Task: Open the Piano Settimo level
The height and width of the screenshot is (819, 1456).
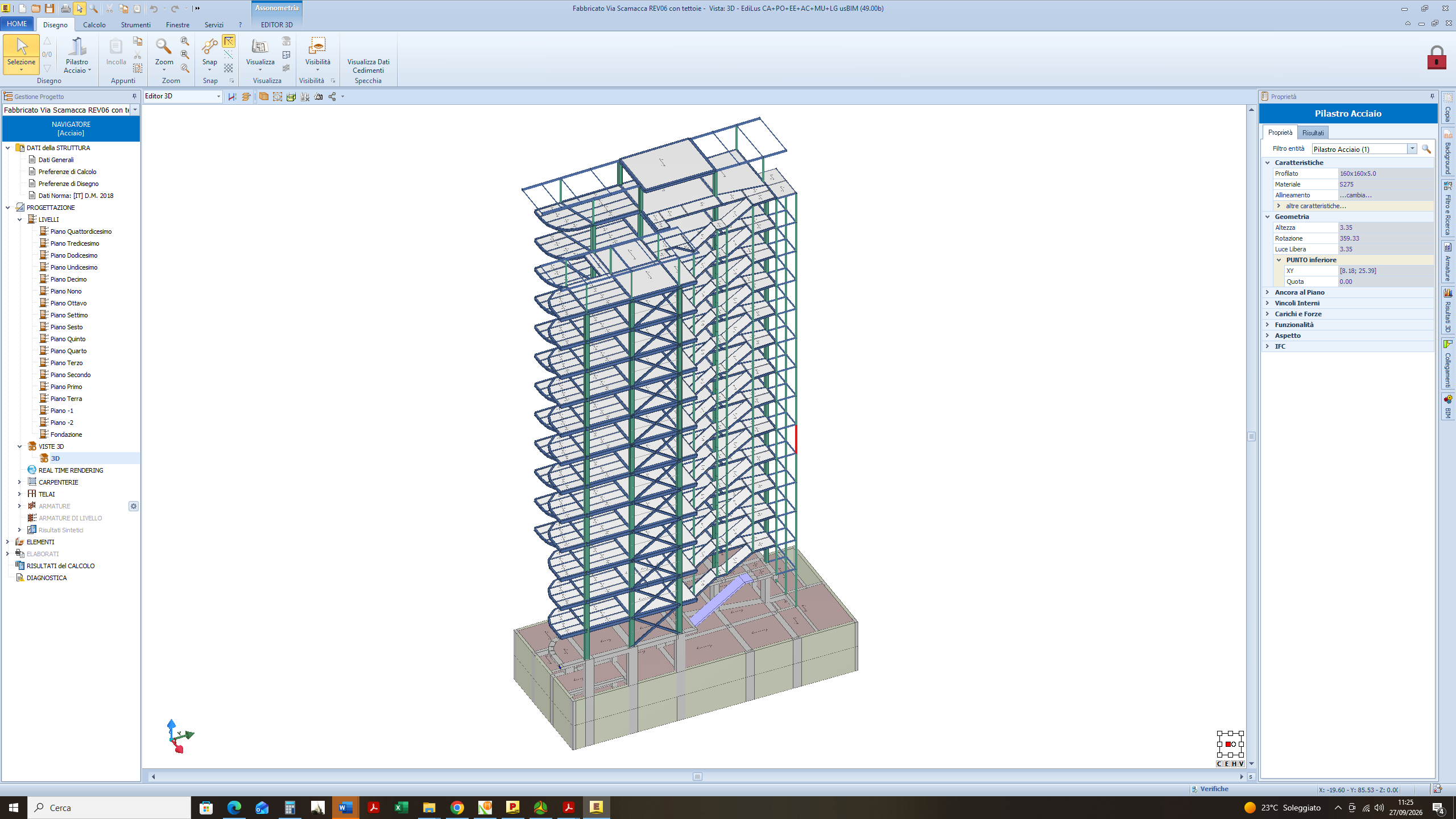Action: coord(69,315)
